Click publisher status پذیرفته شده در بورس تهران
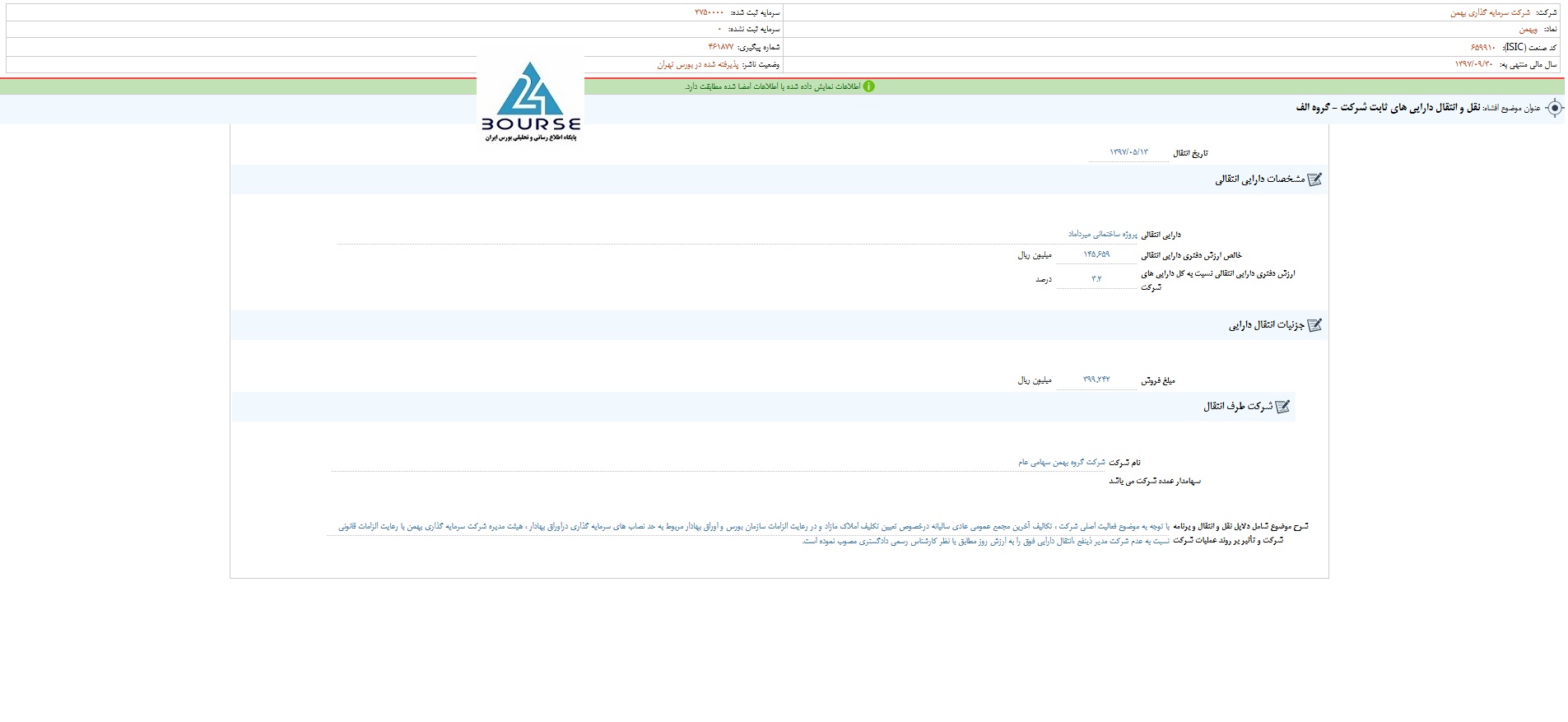Screen dimensions: 1568x722 coord(698,64)
